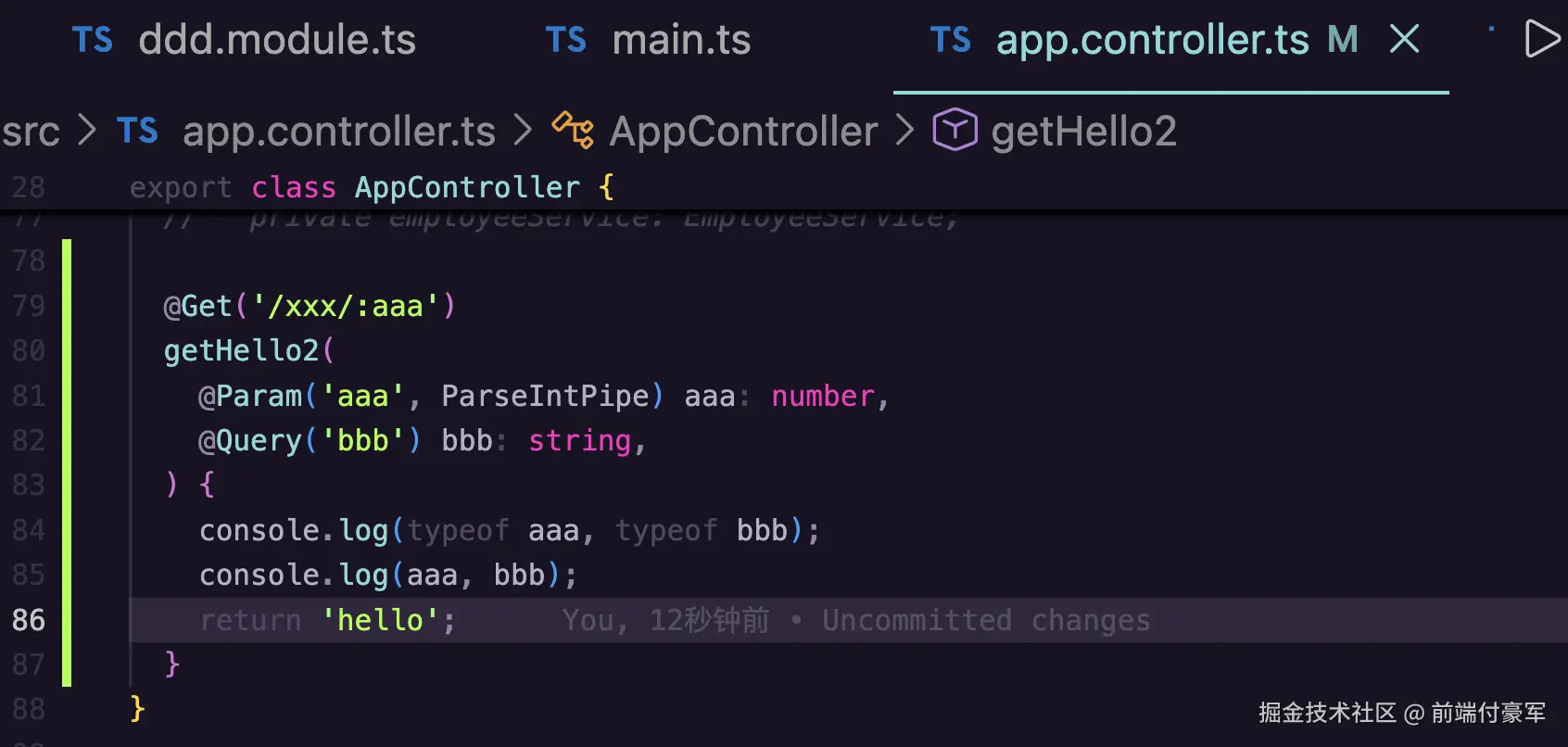The image size is (1568, 747).
Task: Click the getHello2 method cube icon
Action: pyautogui.click(x=955, y=130)
